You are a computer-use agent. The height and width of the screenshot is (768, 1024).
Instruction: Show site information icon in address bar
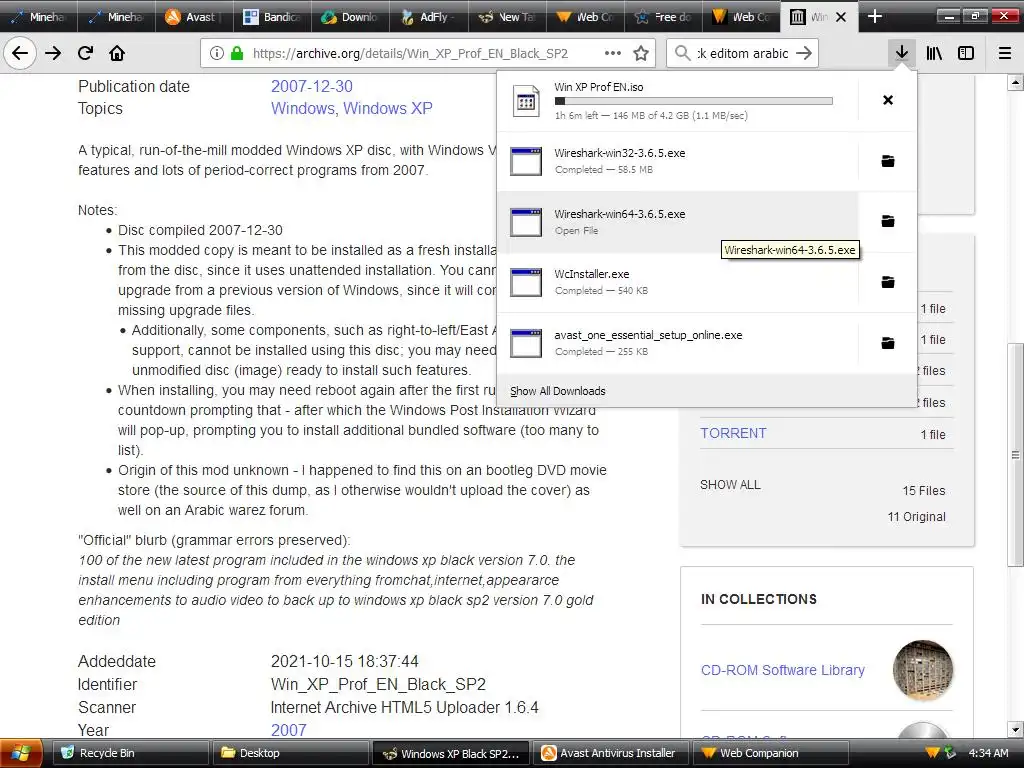217,53
